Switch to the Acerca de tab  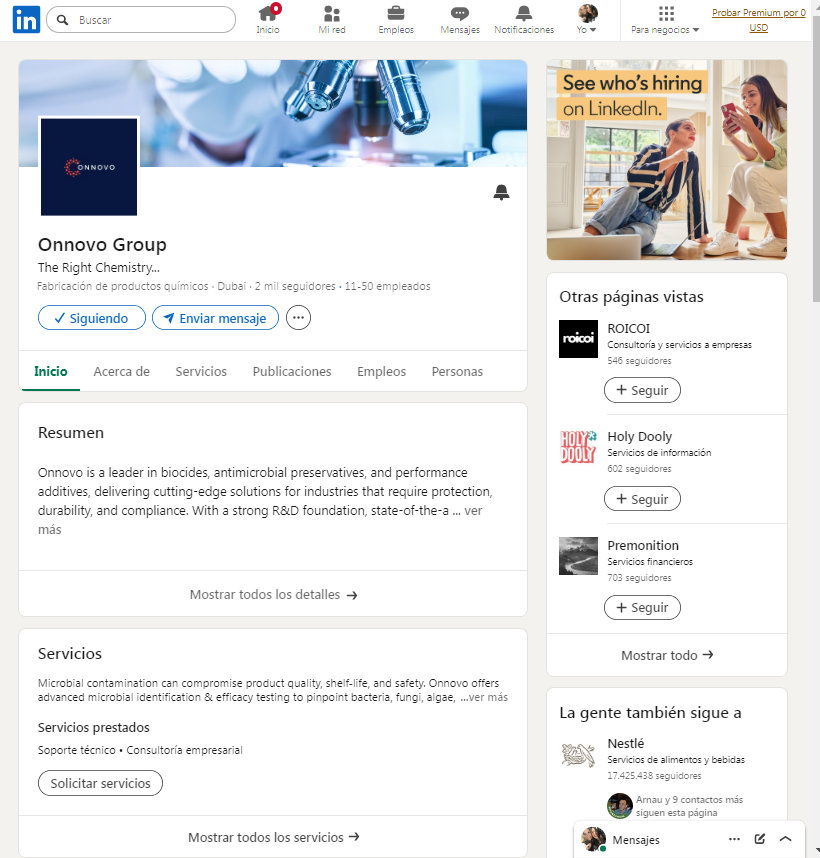click(121, 372)
